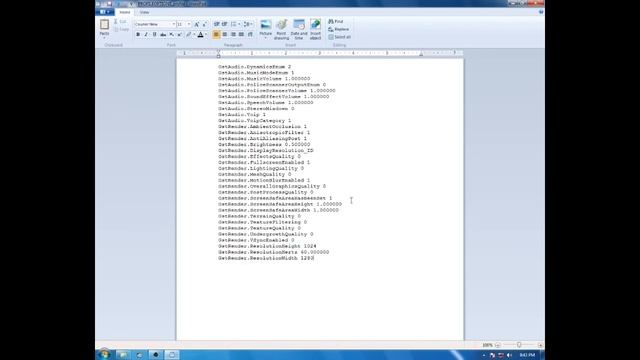The width and height of the screenshot is (640, 360).
Task: Toggle Superscript formatting
Action: (x=180, y=35)
